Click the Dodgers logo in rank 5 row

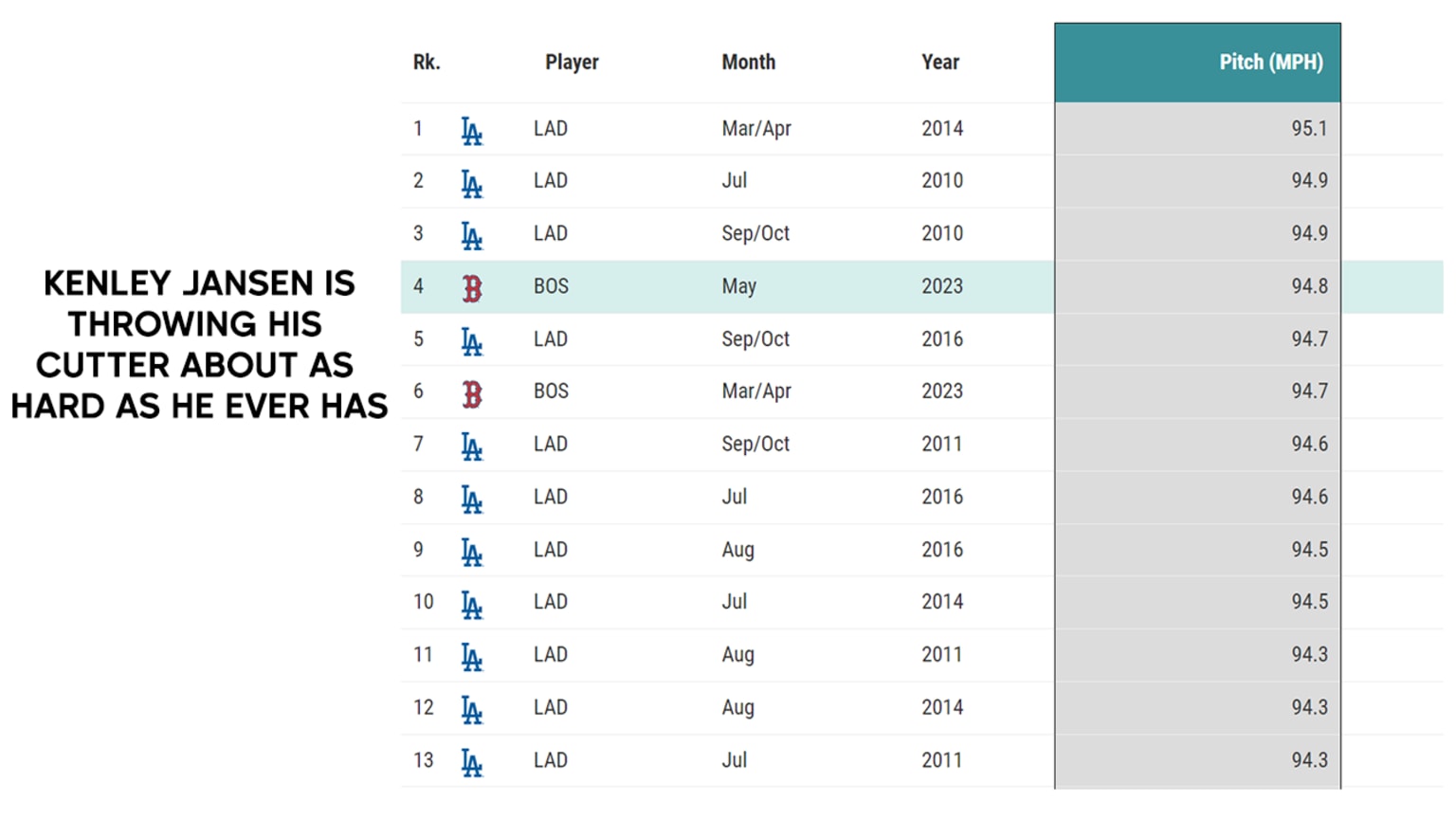click(x=472, y=341)
